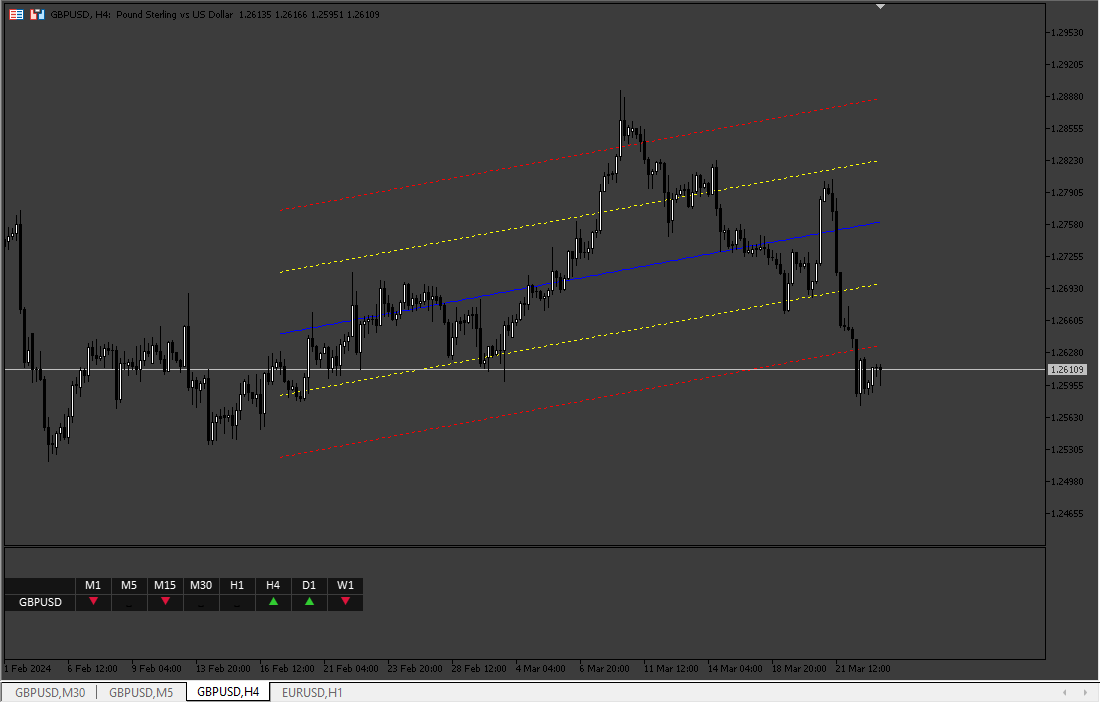Click the 1.27580 price scale label
1100x702 pixels.
1067,224
